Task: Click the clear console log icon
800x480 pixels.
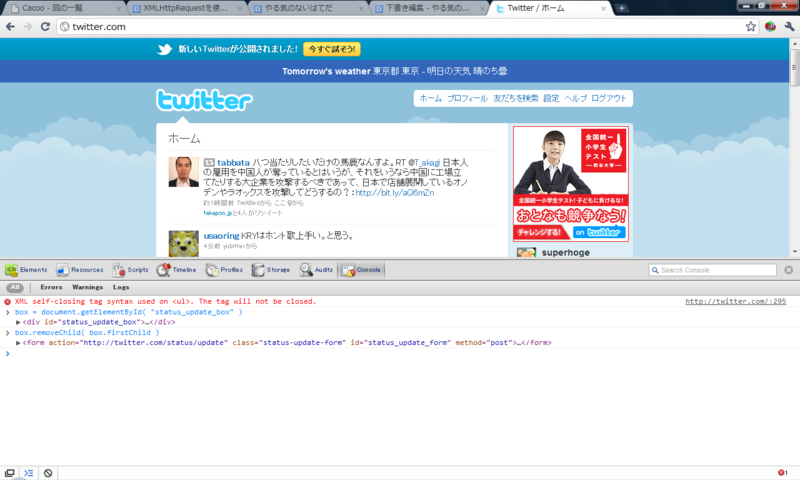Action: point(48,473)
